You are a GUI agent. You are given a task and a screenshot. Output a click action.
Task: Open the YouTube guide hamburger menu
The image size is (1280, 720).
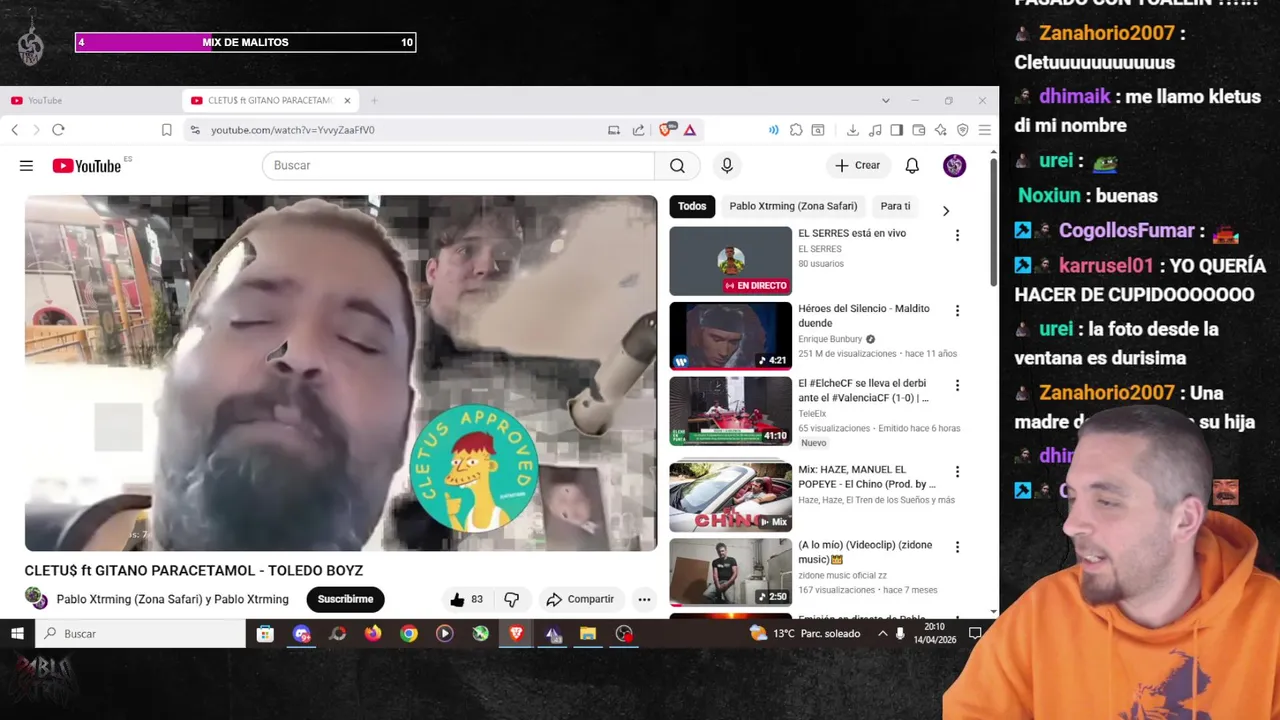click(x=26, y=166)
